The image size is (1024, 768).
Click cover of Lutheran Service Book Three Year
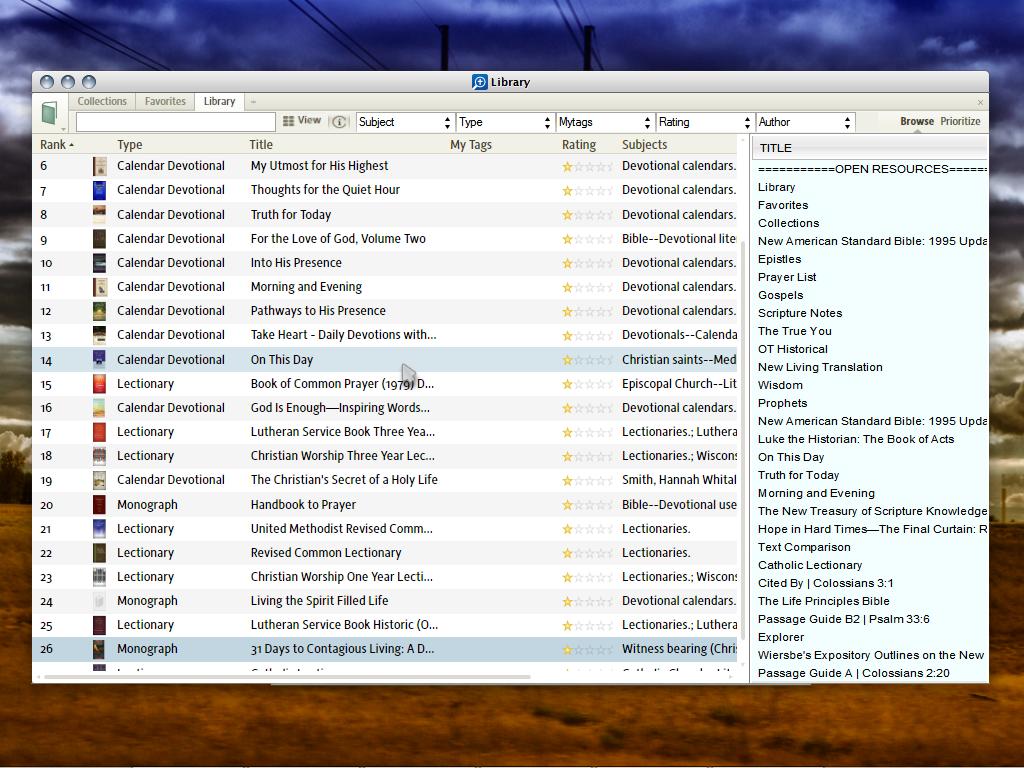[x=99, y=432]
